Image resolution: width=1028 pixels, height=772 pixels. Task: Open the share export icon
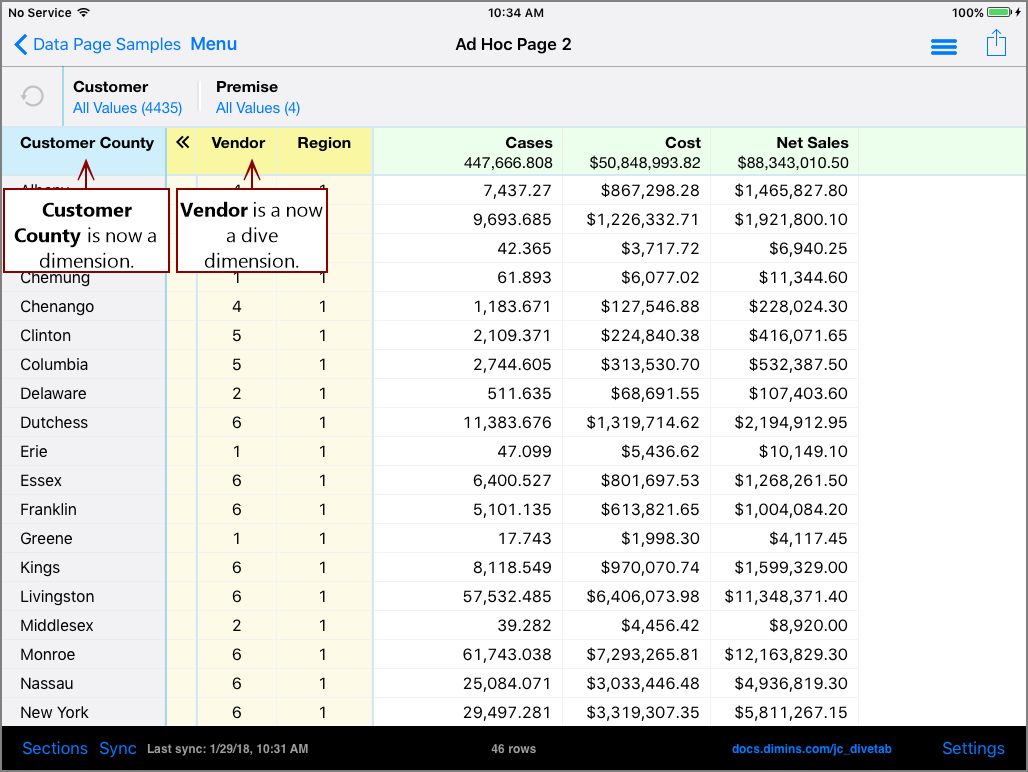tap(995, 44)
